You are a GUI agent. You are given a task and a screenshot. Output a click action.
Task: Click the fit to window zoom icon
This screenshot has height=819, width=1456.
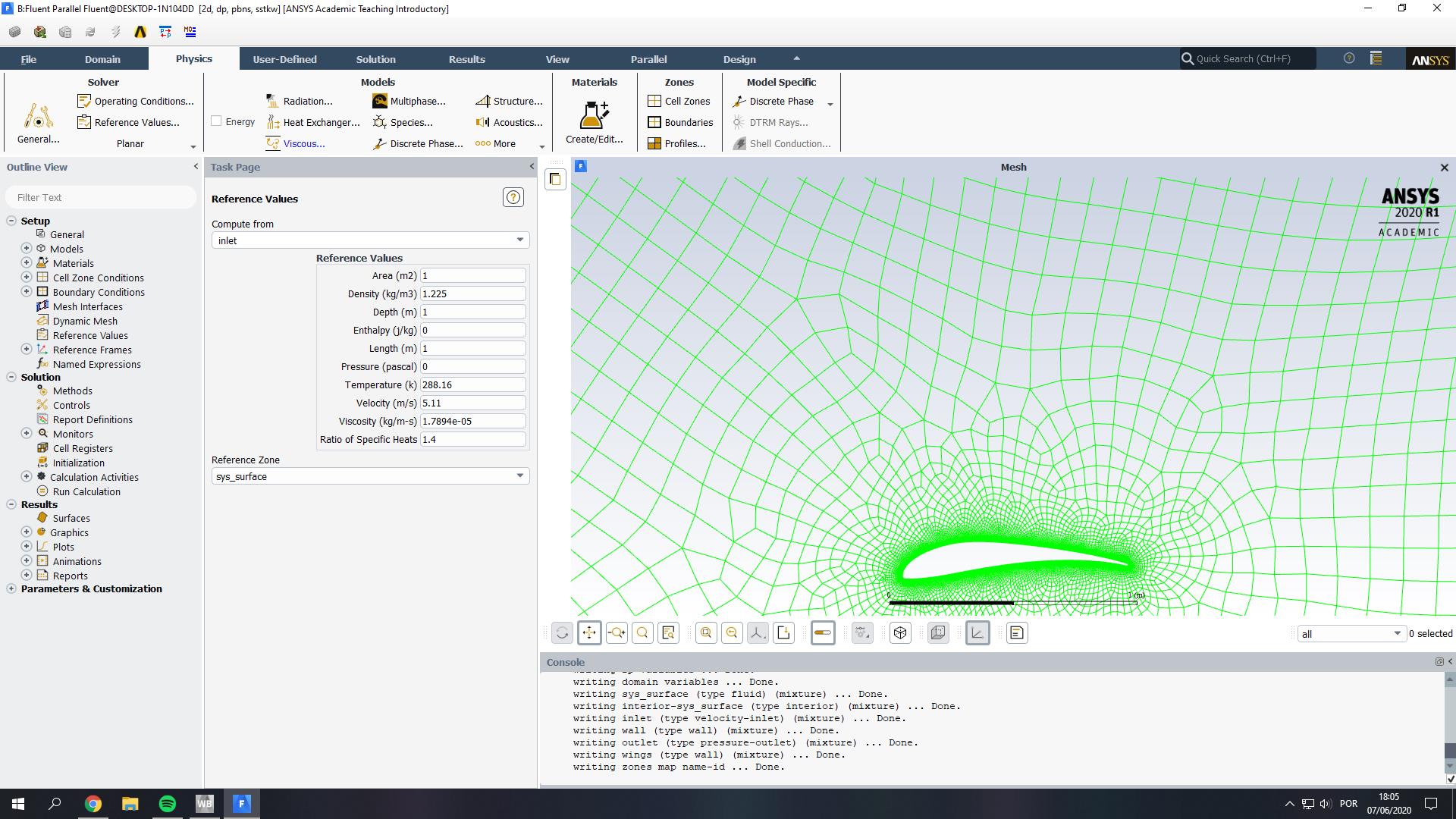click(x=706, y=633)
